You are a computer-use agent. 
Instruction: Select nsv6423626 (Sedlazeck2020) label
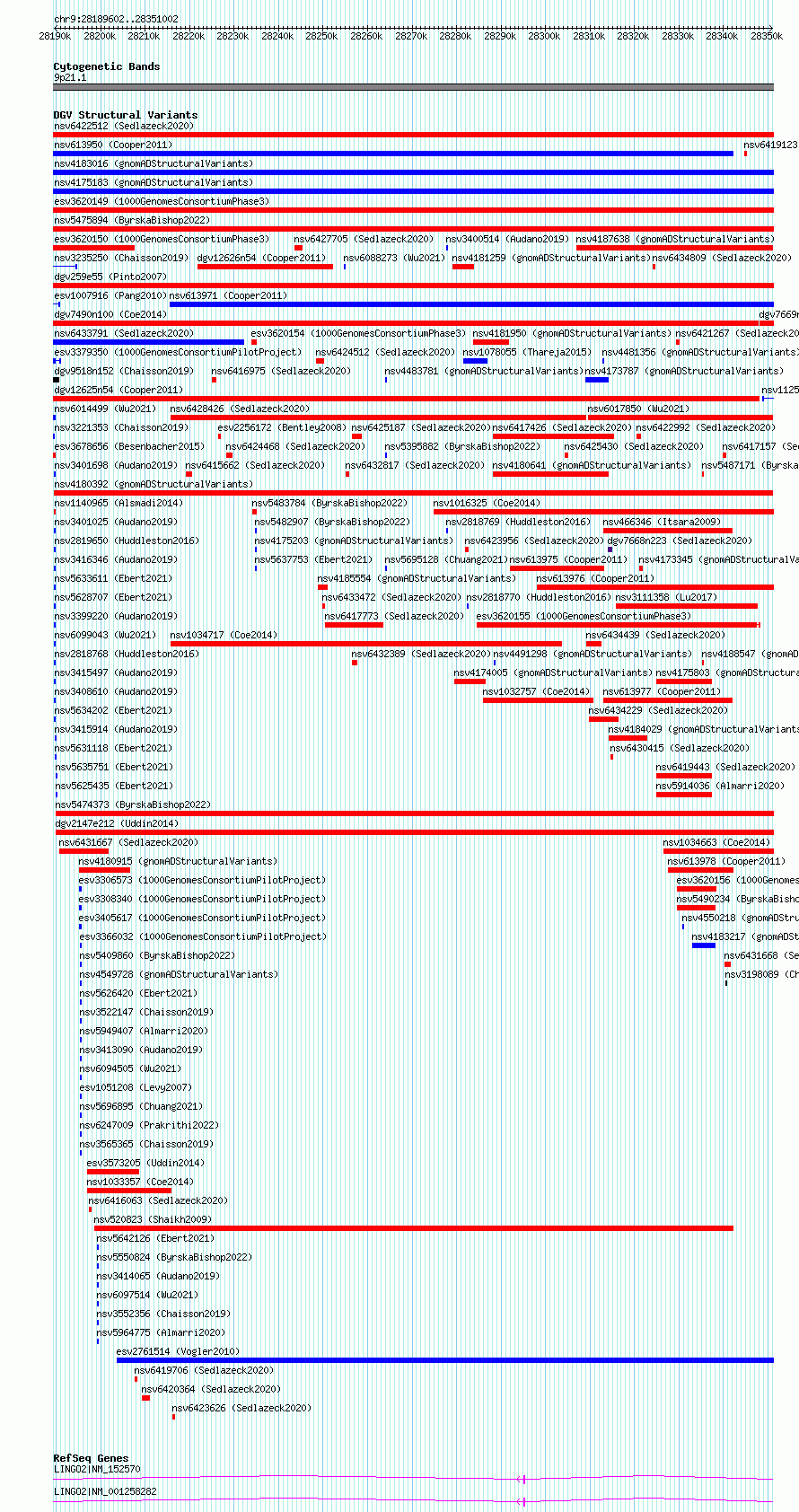pyautogui.click(x=242, y=1408)
